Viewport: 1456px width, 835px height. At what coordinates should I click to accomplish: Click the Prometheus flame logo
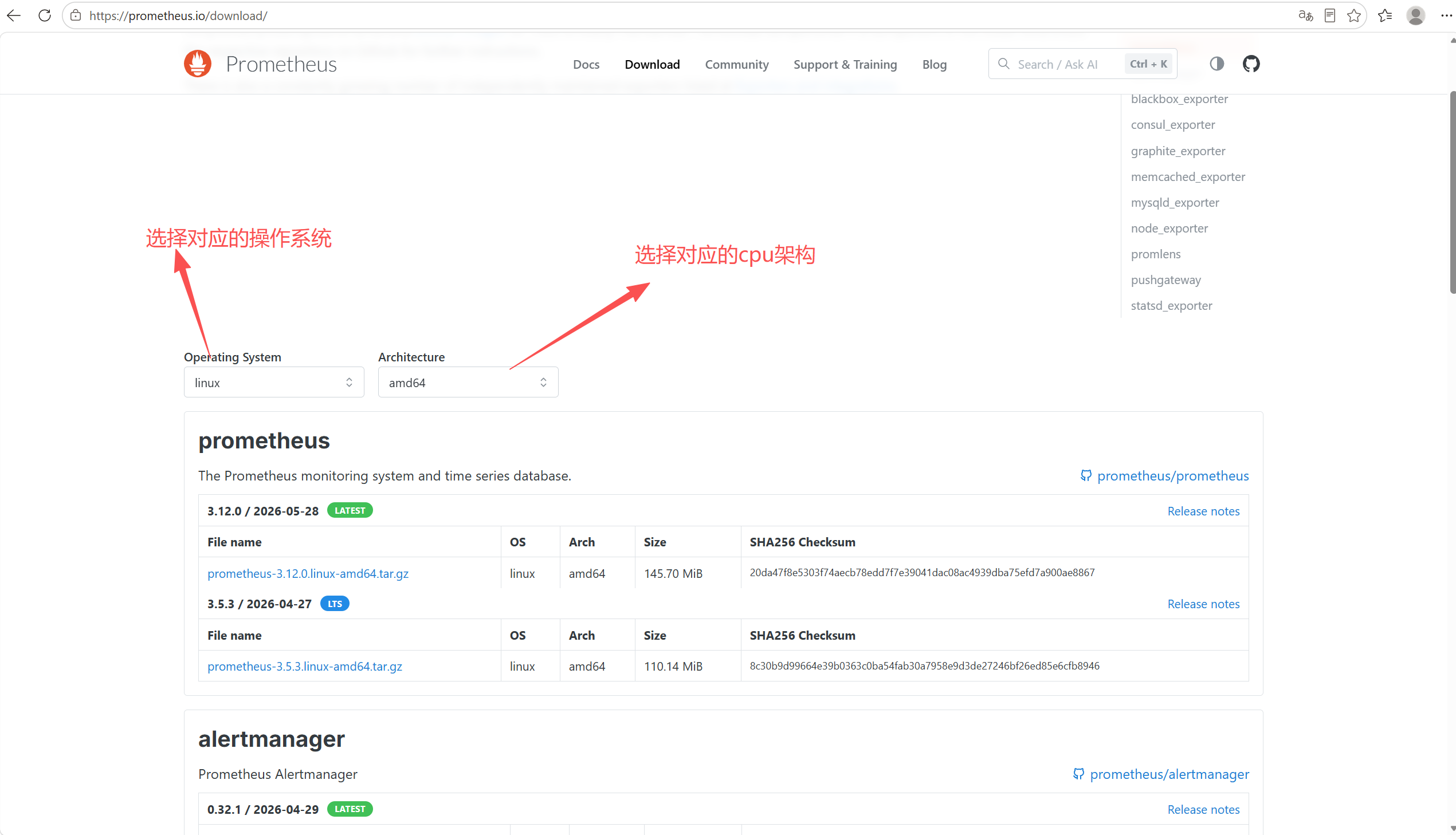pyautogui.click(x=198, y=64)
